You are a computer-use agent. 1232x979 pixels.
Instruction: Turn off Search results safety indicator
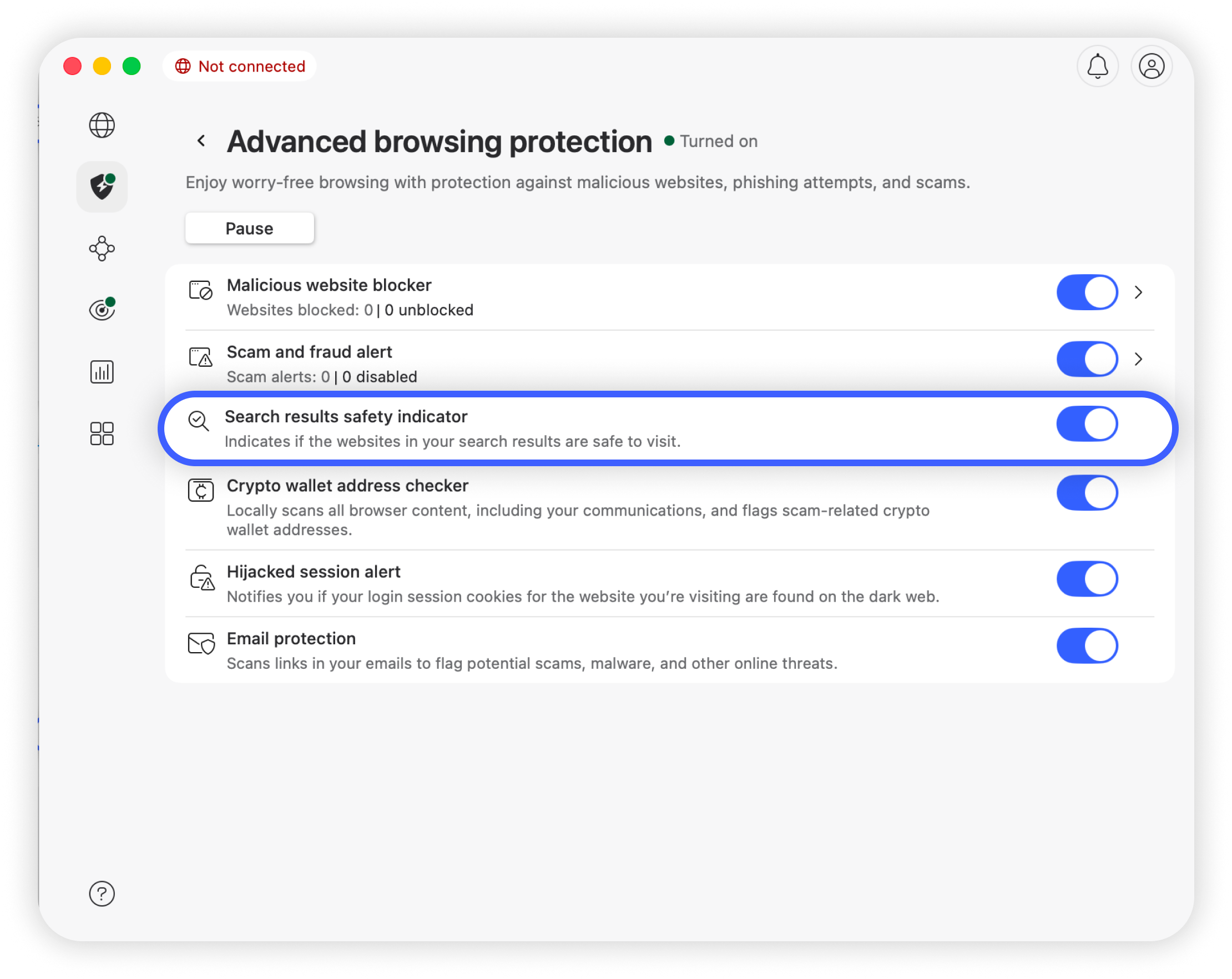click(x=1087, y=424)
